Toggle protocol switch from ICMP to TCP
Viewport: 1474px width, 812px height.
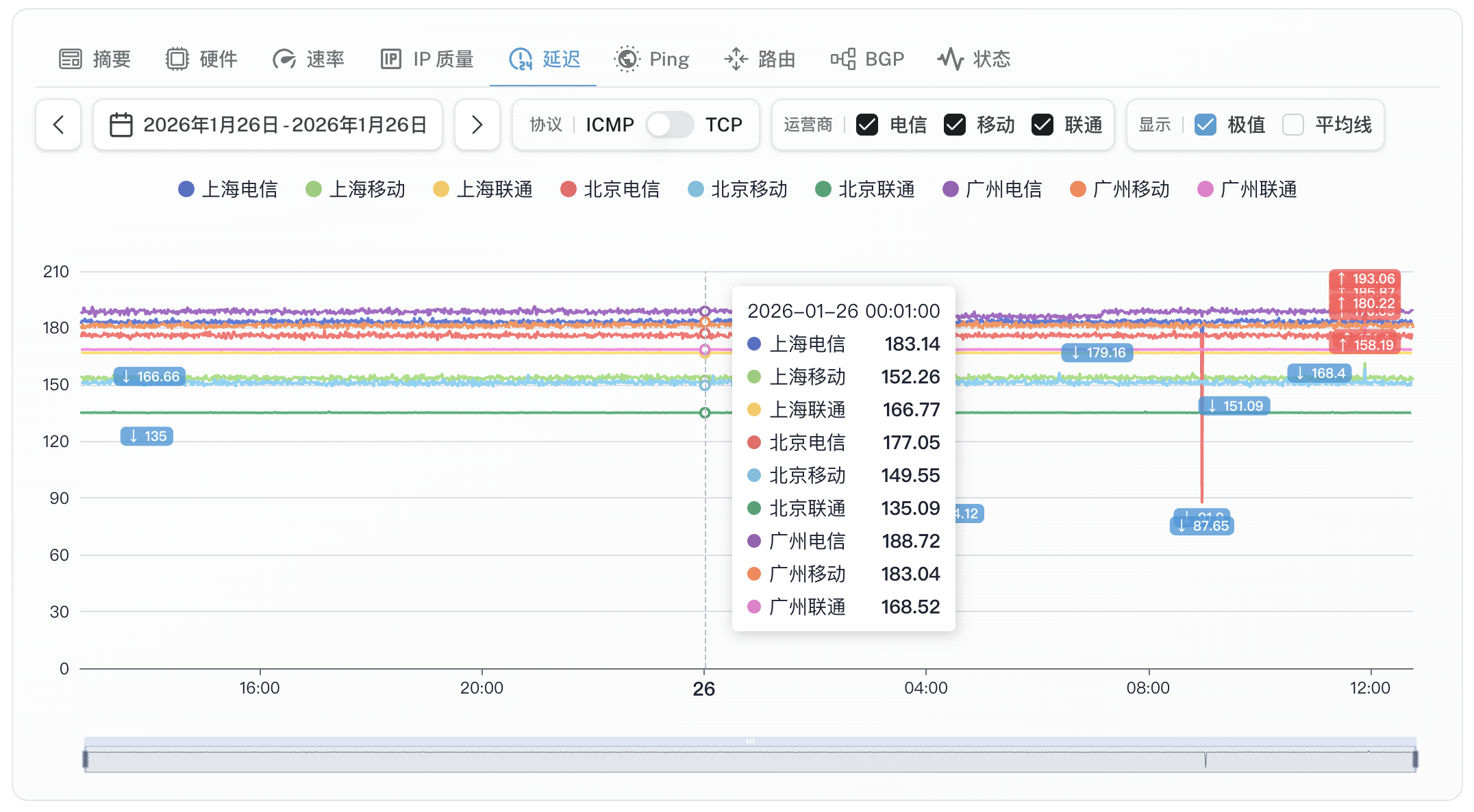[669, 125]
